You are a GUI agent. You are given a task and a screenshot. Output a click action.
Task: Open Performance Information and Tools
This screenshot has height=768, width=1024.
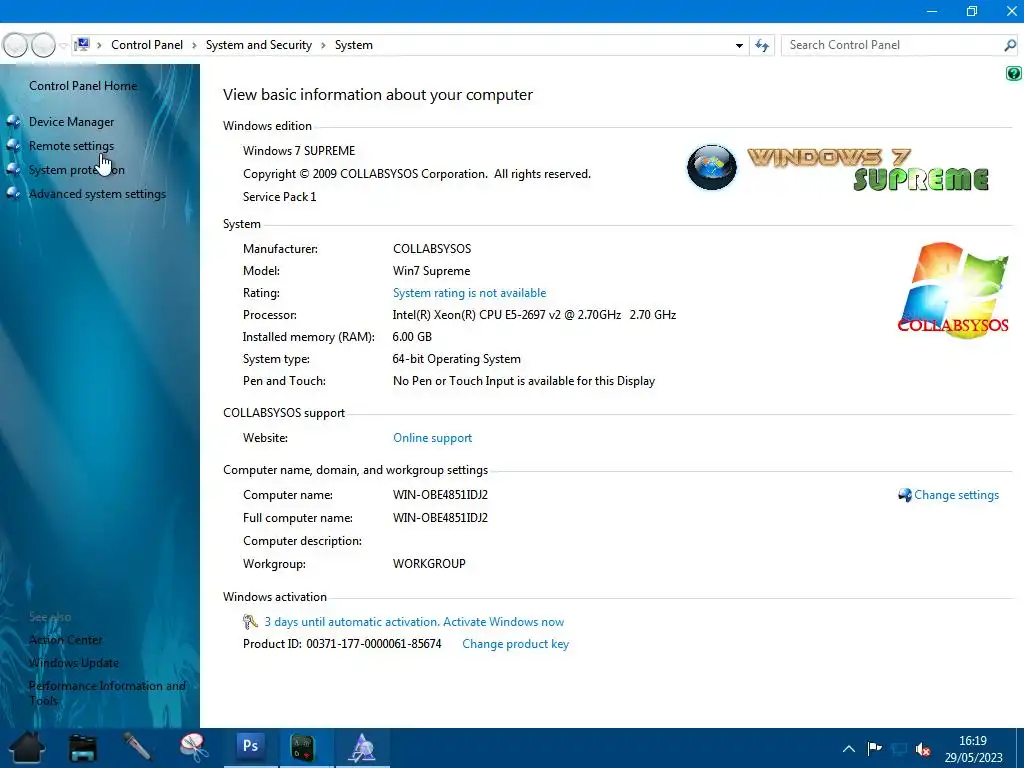[x=107, y=693]
